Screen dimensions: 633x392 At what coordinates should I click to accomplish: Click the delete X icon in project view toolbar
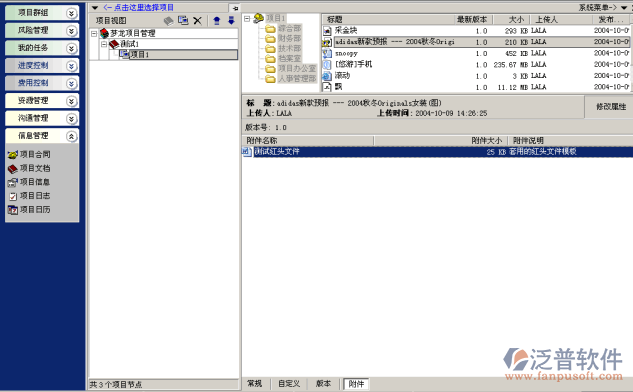pos(197,21)
